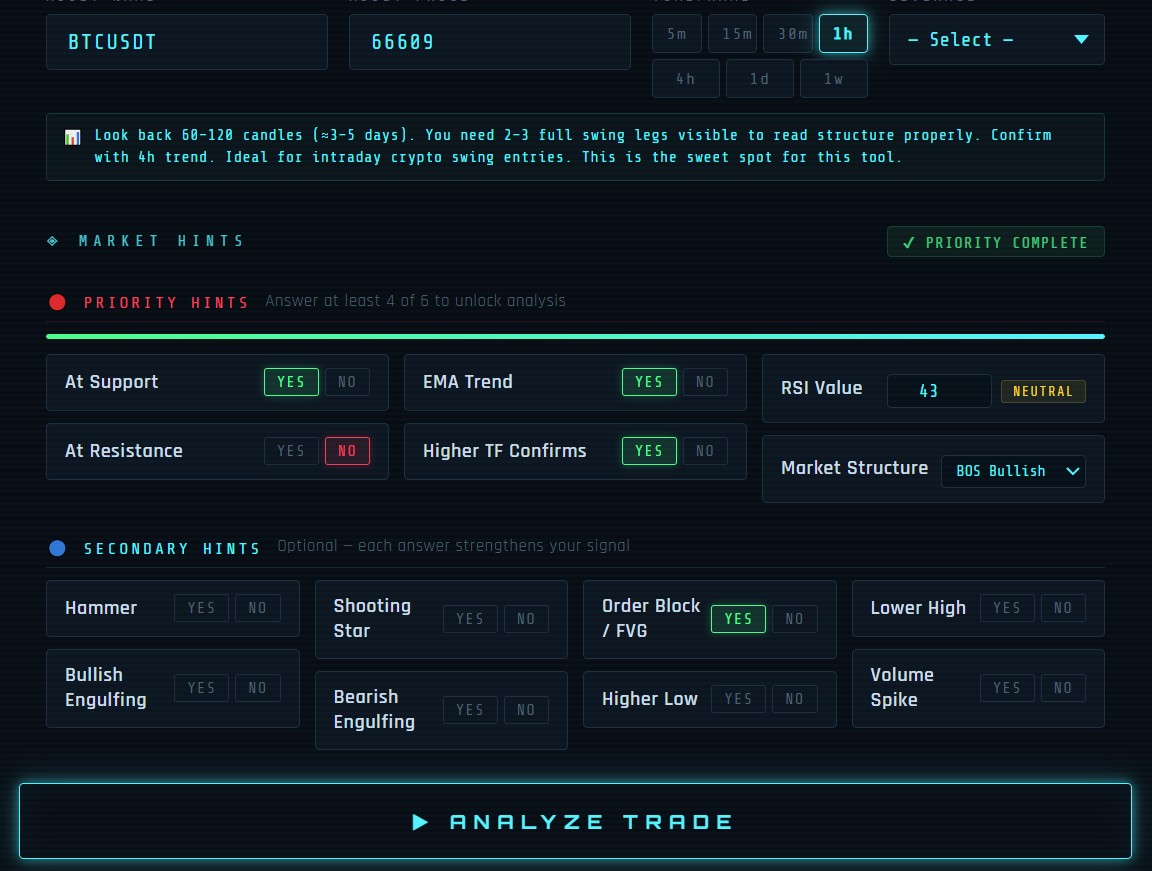Click the Priority Complete badge

[x=996, y=242]
